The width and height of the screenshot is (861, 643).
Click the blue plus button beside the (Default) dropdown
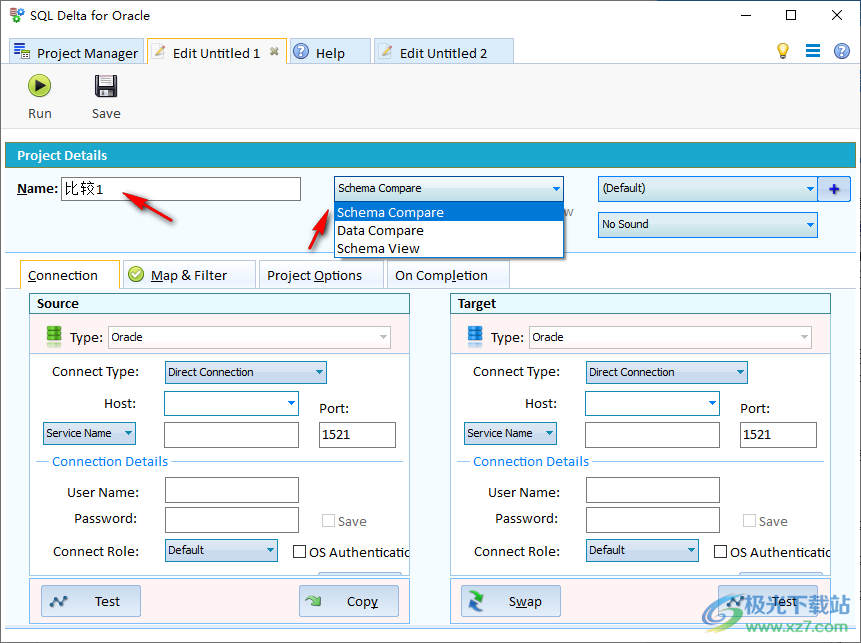834,189
